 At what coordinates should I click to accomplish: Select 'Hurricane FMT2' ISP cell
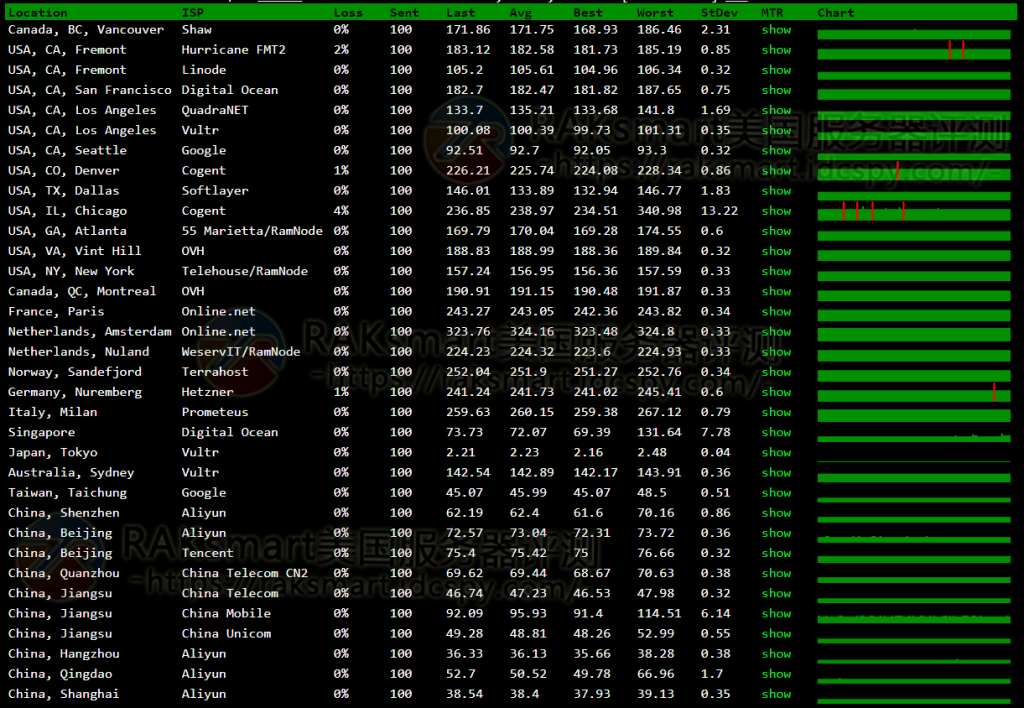point(233,50)
